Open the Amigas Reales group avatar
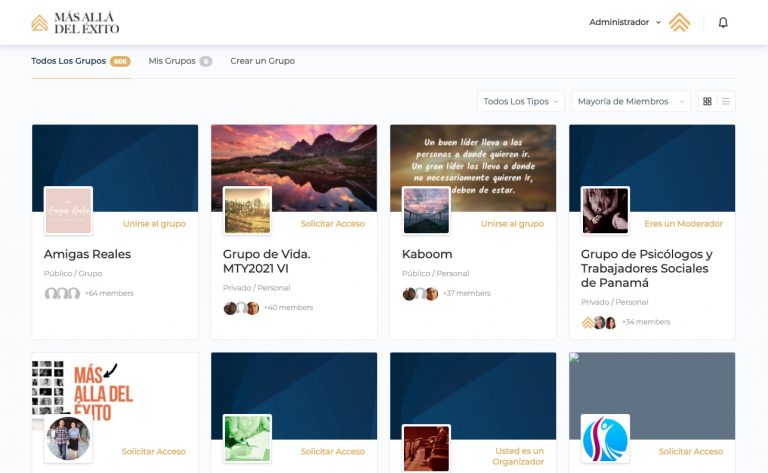Screen dimensions: 768x473 coord(68,210)
